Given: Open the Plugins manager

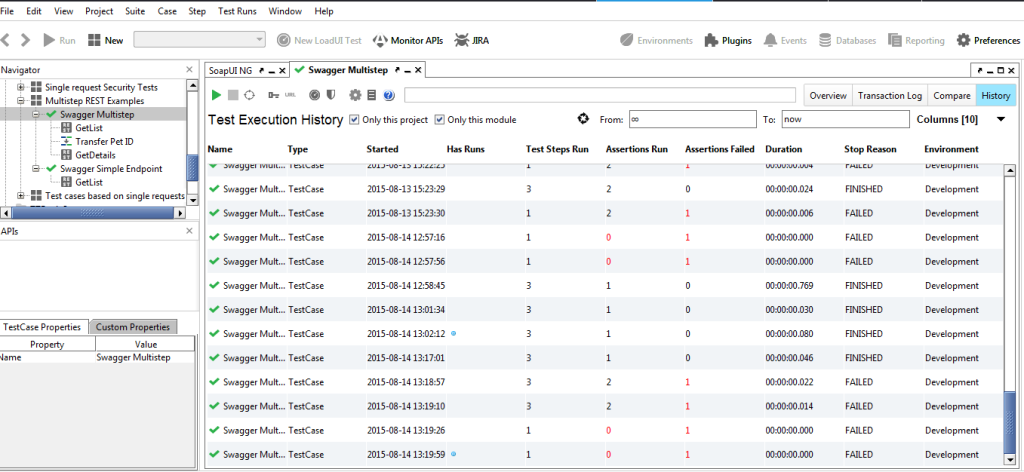Looking at the screenshot, I should 728,40.
